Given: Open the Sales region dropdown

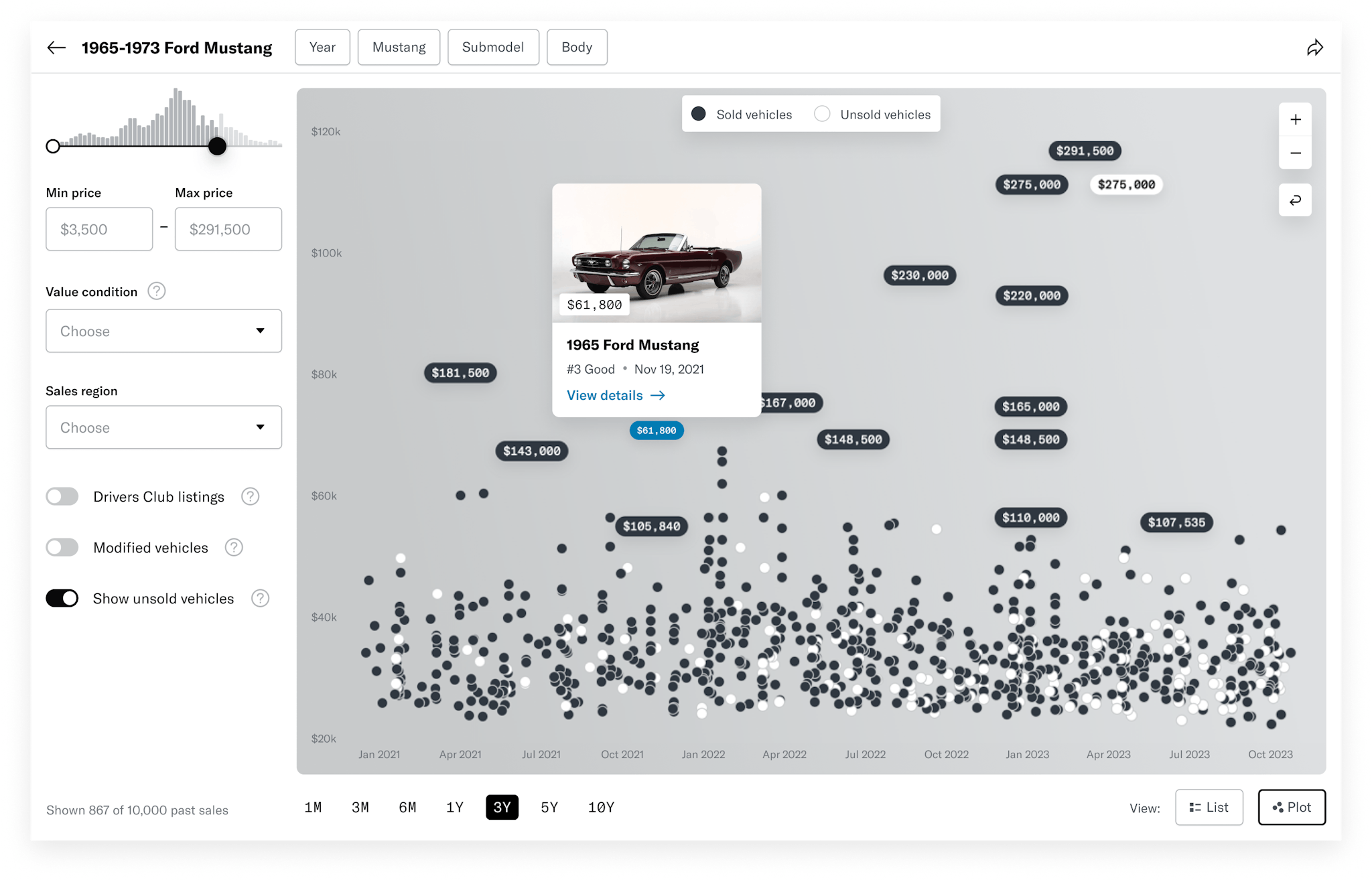Looking at the screenshot, I should 163,427.
